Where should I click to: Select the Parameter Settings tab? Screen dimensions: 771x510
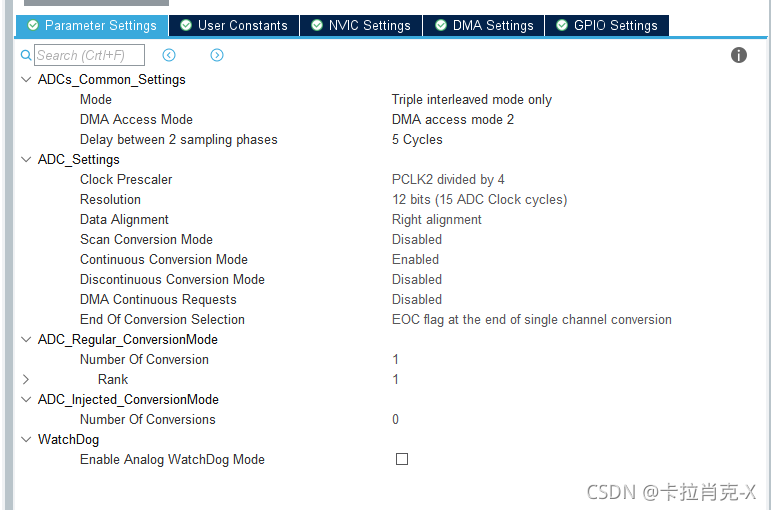pos(92,25)
